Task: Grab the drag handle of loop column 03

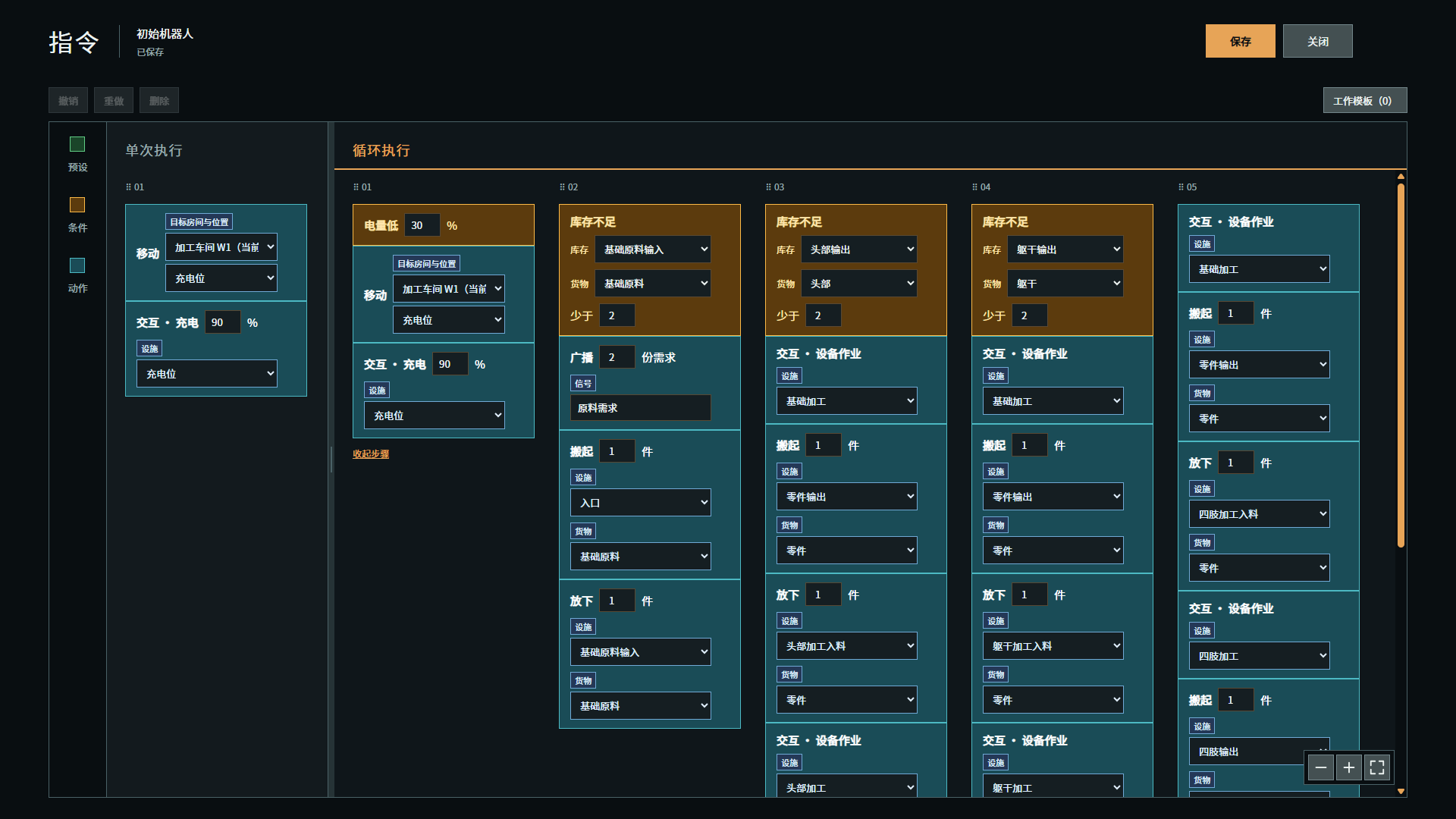Action: (x=768, y=187)
